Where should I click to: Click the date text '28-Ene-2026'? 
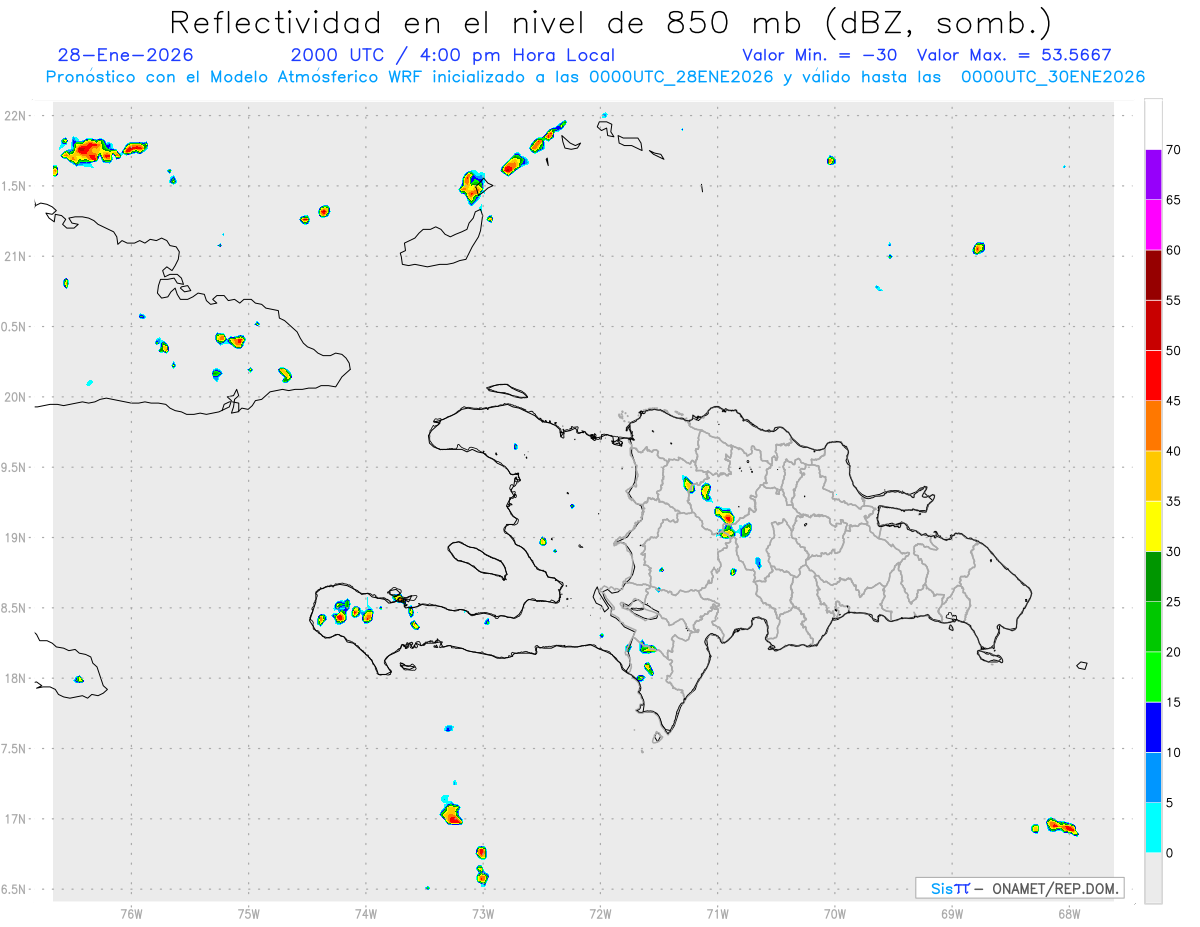point(126,55)
